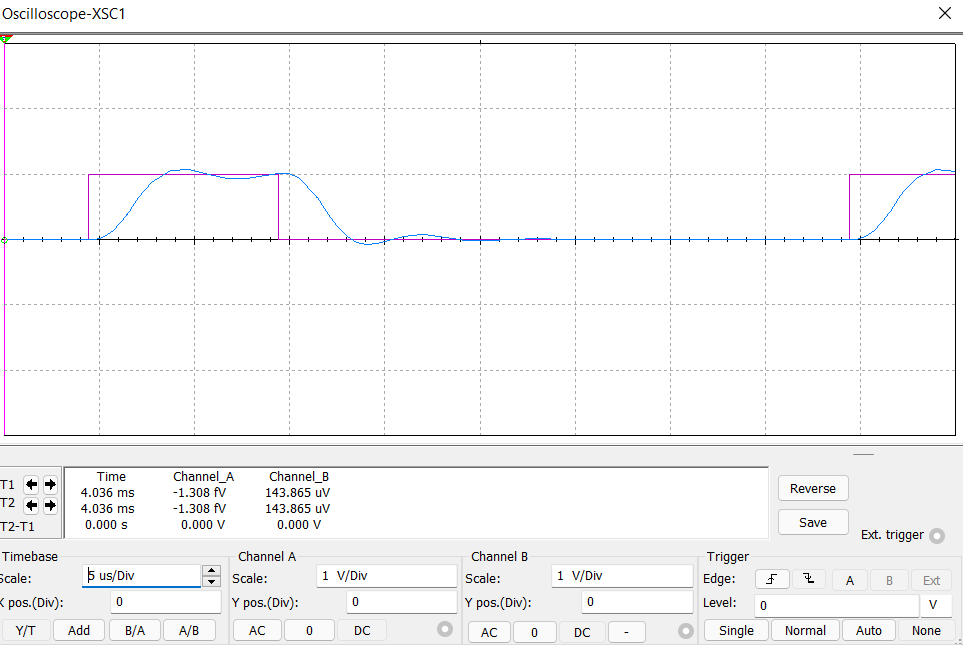The height and width of the screenshot is (645, 963).
Task: Choose Auto trigger mode
Action: coord(868,630)
